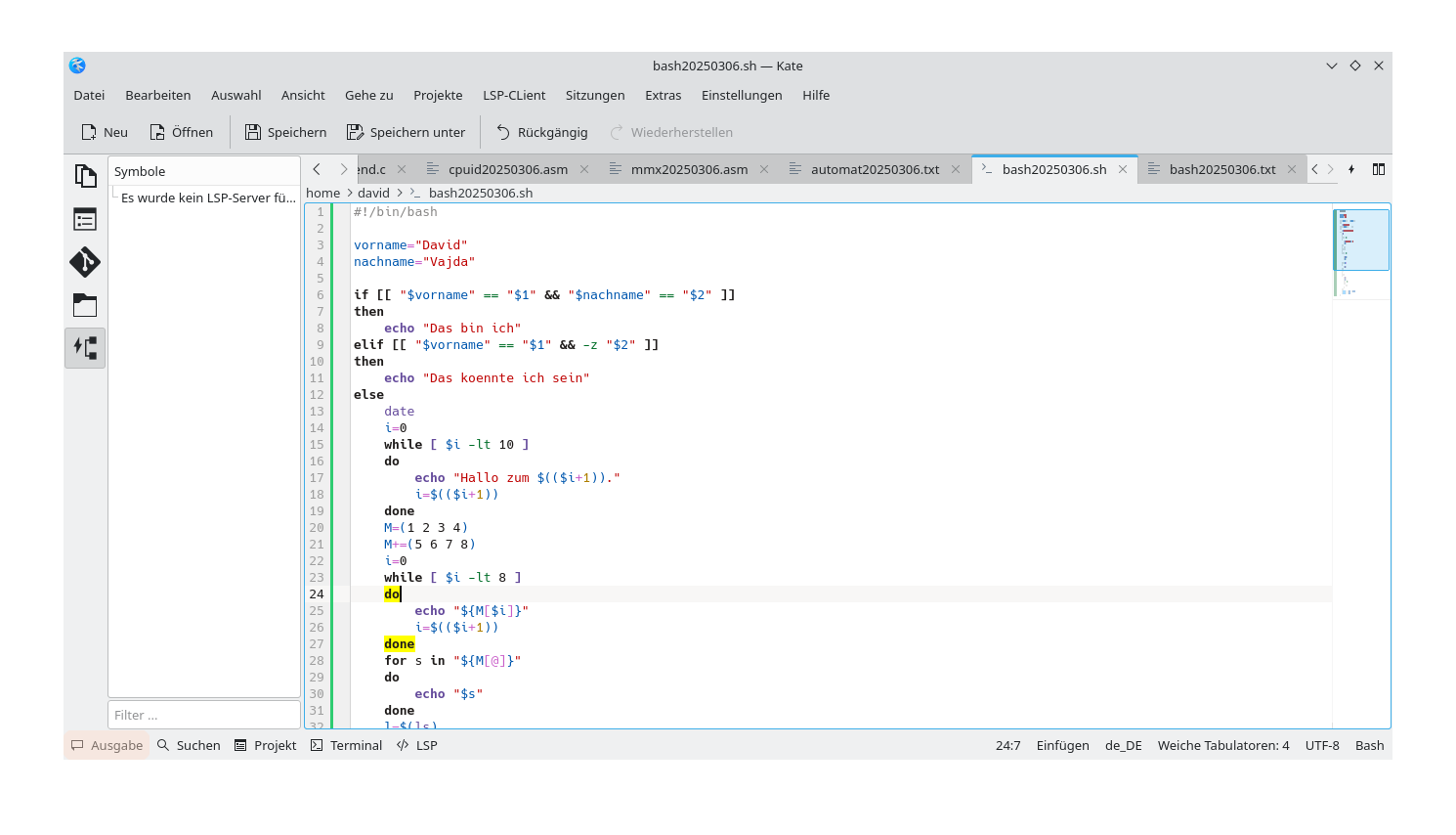The image size is (1456, 835).
Task: Click the Speichern save toolbar icon
Action: tap(284, 131)
